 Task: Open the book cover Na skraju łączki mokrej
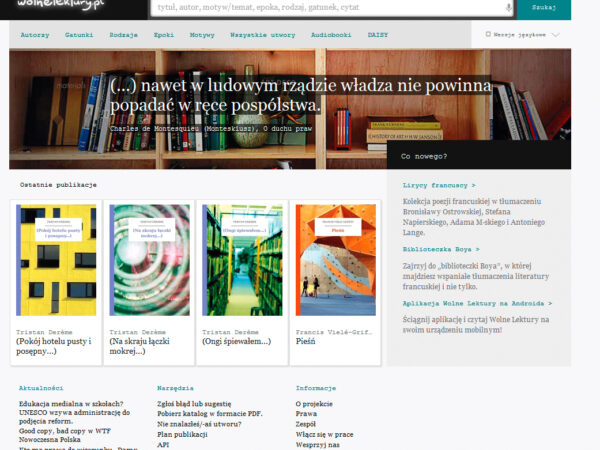148,260
